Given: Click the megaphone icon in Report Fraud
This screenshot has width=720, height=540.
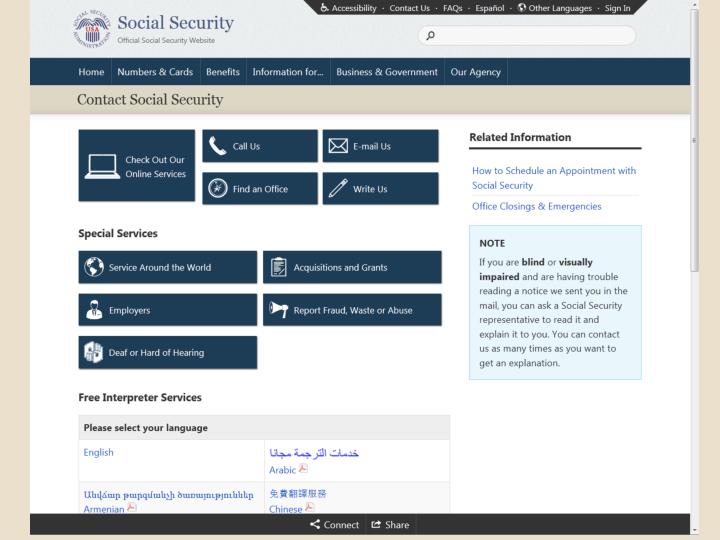Looking at the screenshot, I should point(278,309).
